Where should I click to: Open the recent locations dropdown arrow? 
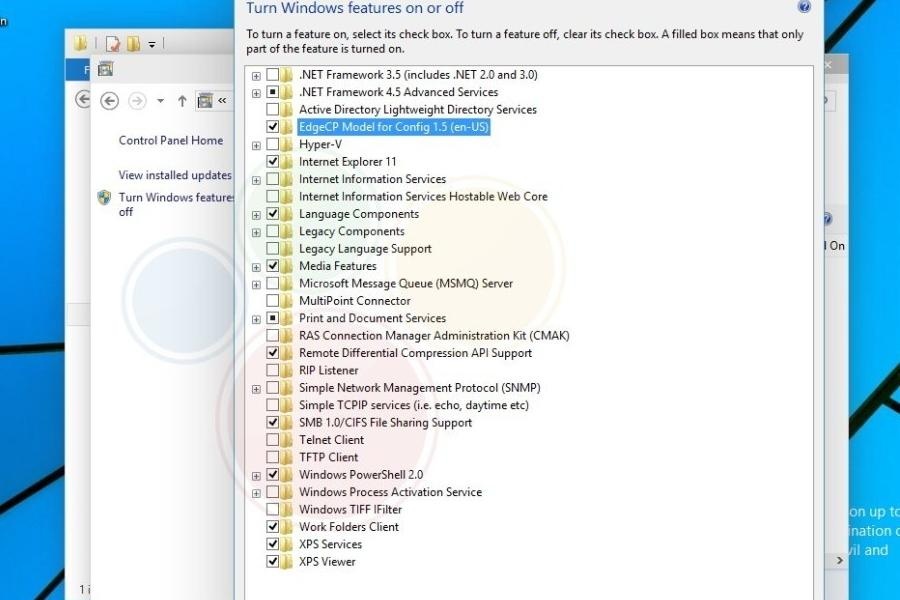(x=163, y=101)
